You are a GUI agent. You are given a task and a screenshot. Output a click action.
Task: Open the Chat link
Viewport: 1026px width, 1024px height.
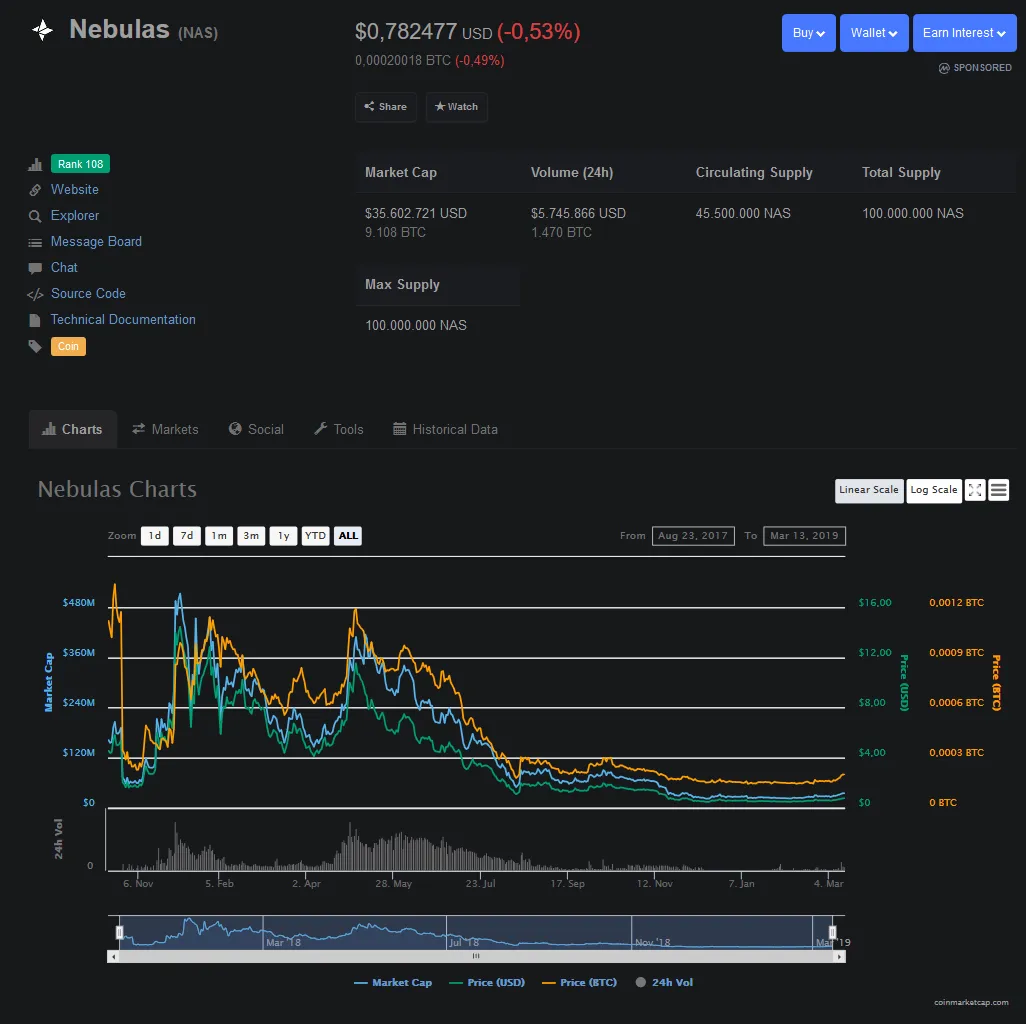click(64, 268)
